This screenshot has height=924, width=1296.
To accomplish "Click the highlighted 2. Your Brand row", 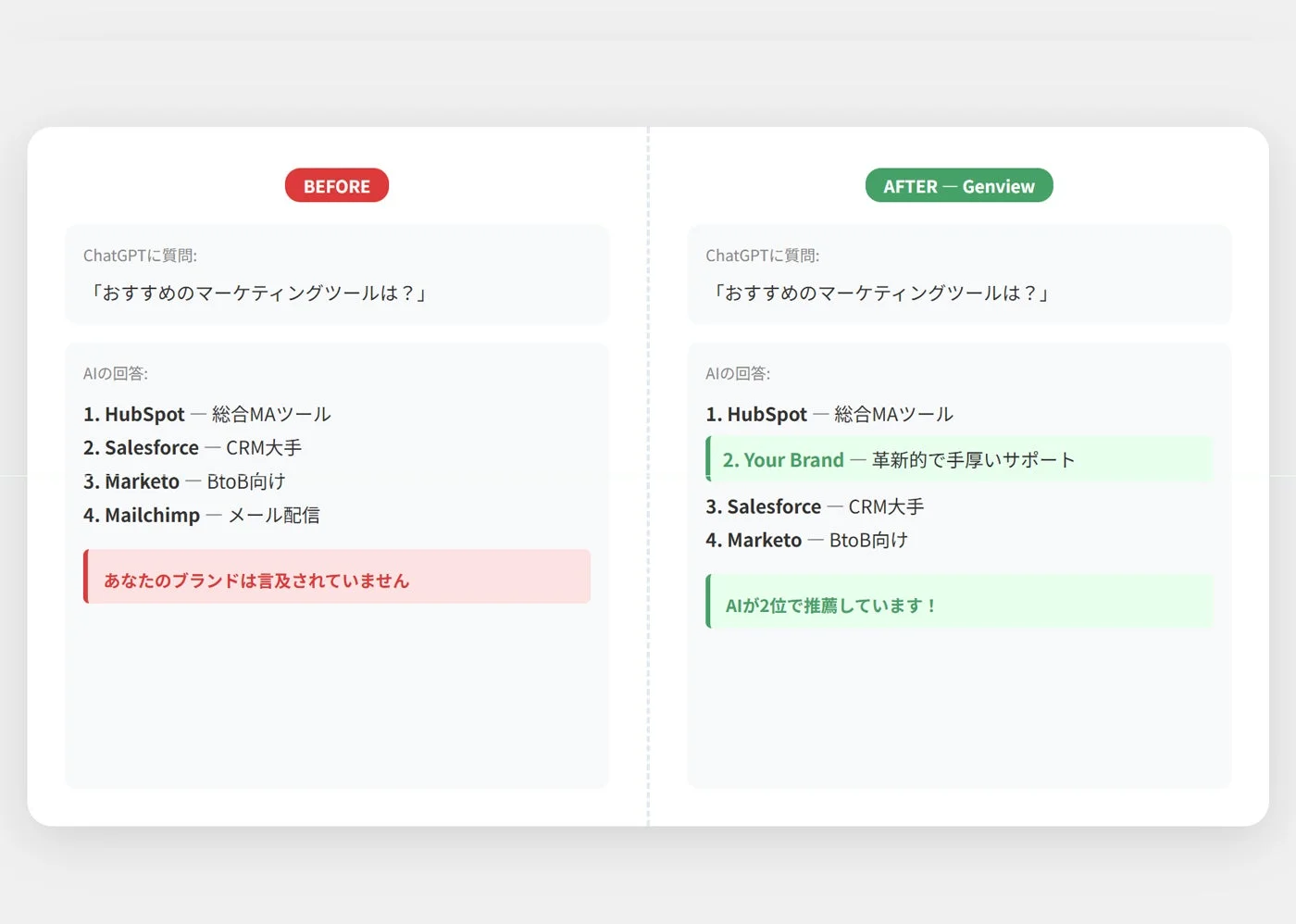I will coord(959,459).
